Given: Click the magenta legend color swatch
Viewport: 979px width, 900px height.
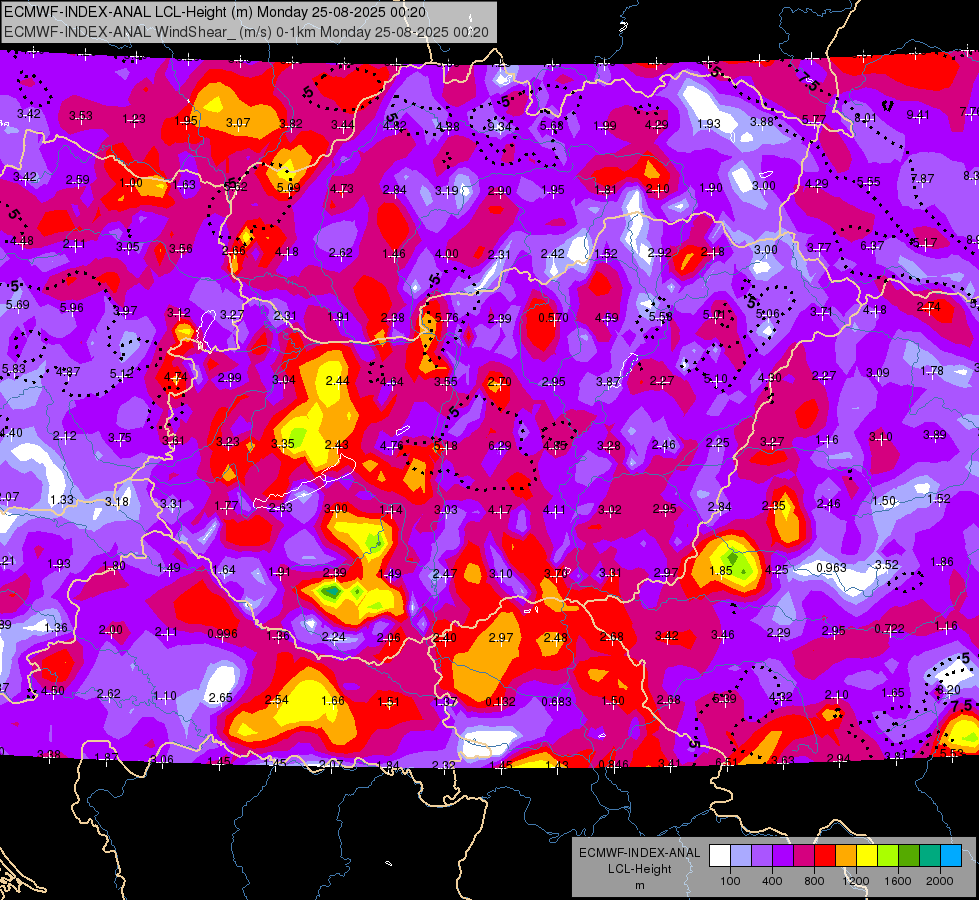Looking at the screenshot, I should [x=804, y=856].
